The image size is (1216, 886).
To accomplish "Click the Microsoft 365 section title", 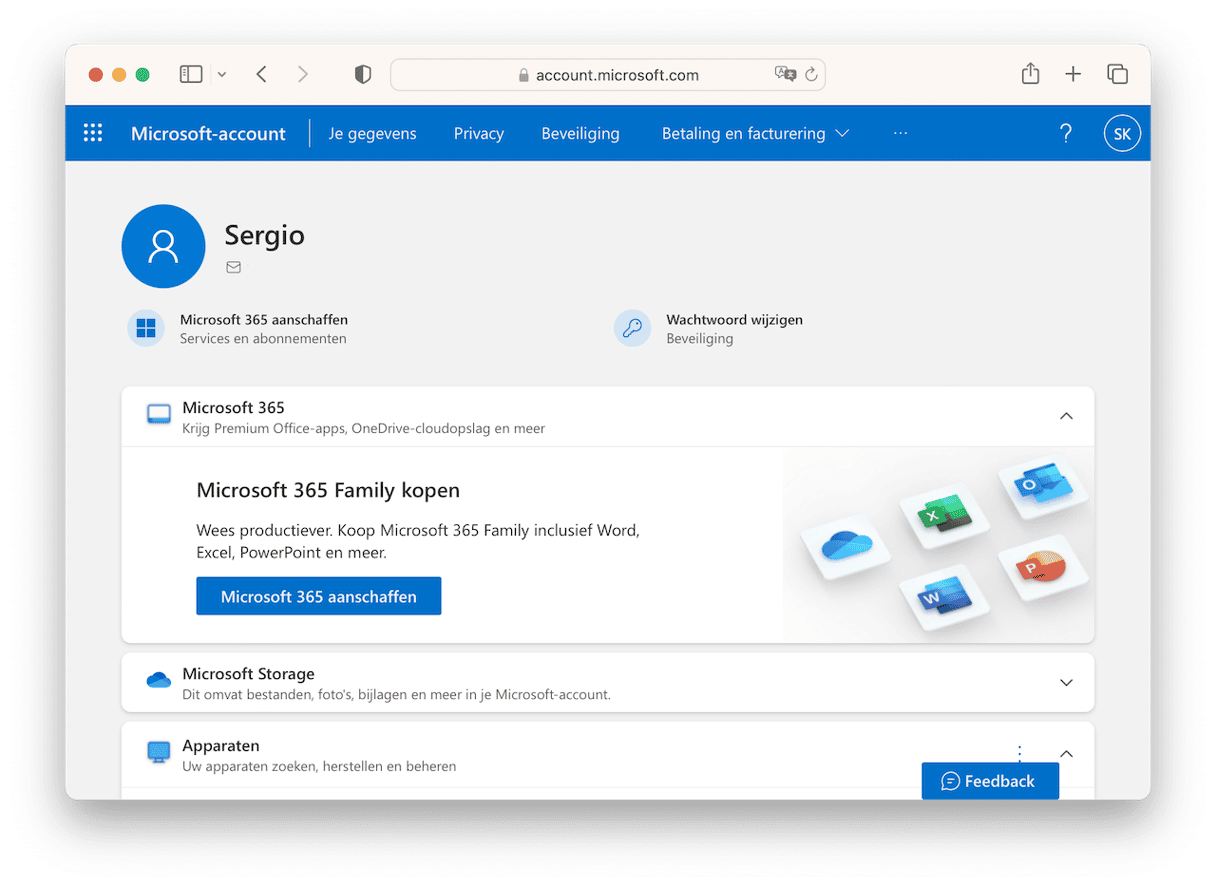I will pyautogui.click(x=233, y=408).
